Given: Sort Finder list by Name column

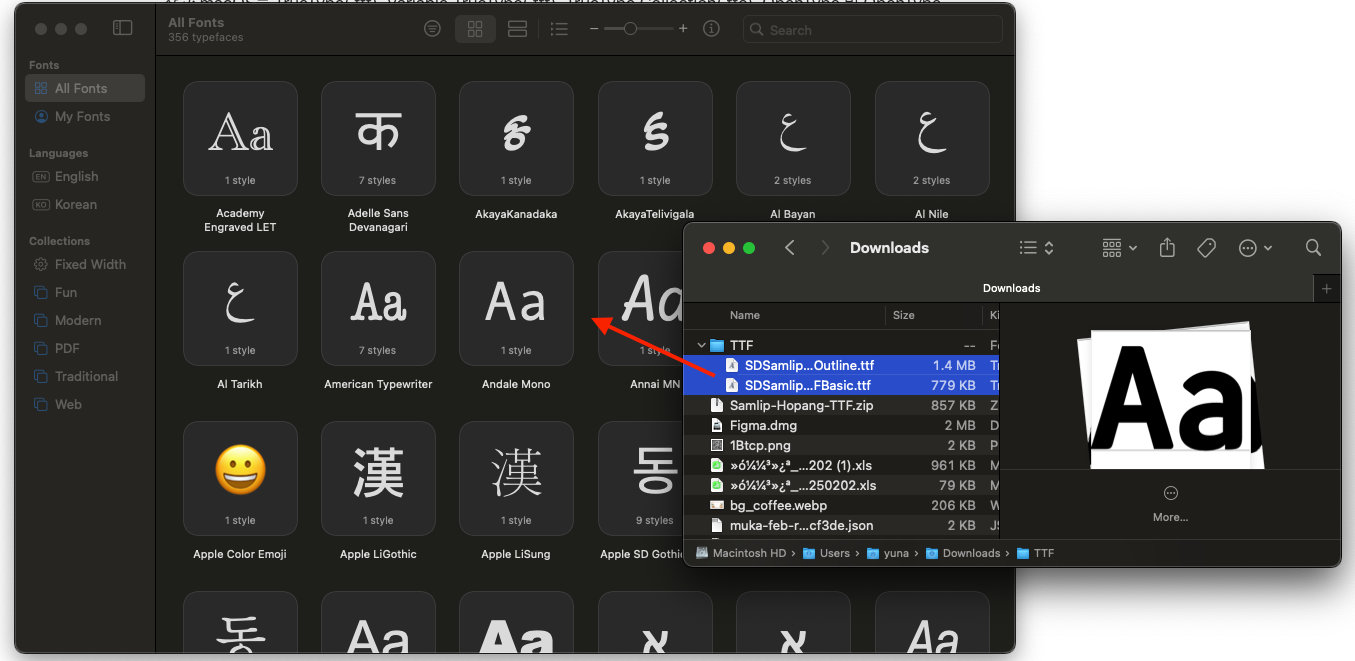Looking at the screenshot, I should 745,315.
